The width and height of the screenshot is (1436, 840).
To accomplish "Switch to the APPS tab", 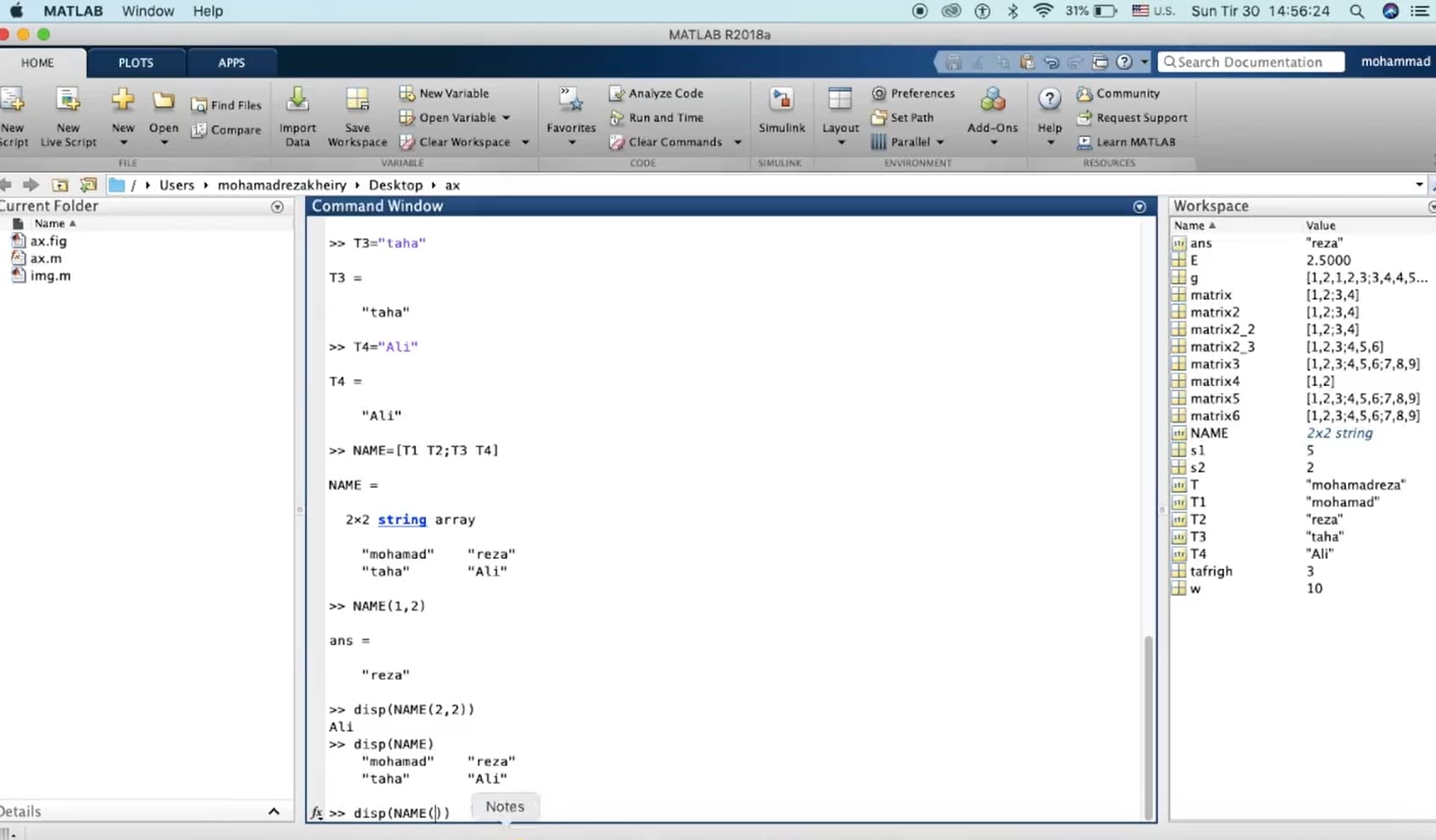I will [231, 63].
